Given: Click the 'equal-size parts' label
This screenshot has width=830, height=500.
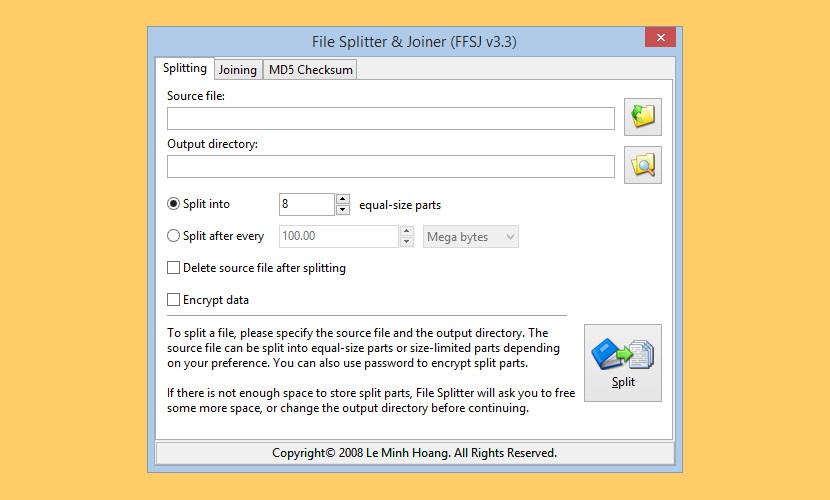Looking at the screenshot, I should 400,205.
